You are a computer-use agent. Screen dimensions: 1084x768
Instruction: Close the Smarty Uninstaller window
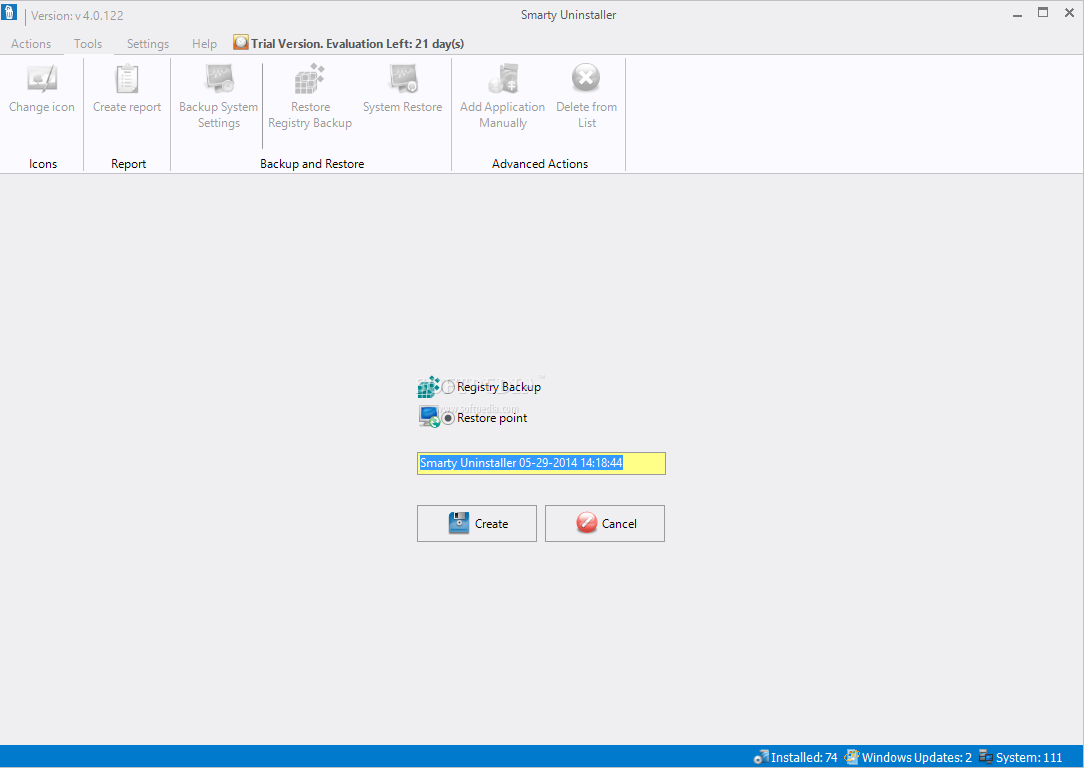tap(1069, 12)
